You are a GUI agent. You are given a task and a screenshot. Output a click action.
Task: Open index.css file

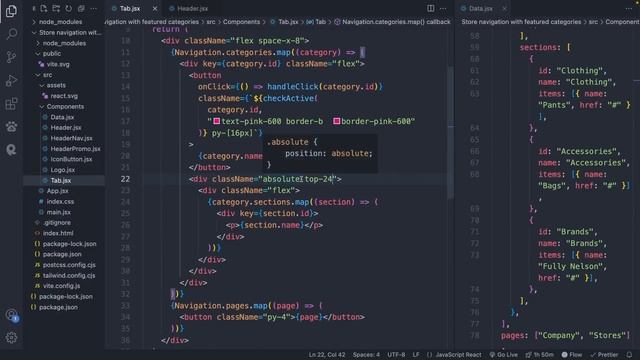60,202
